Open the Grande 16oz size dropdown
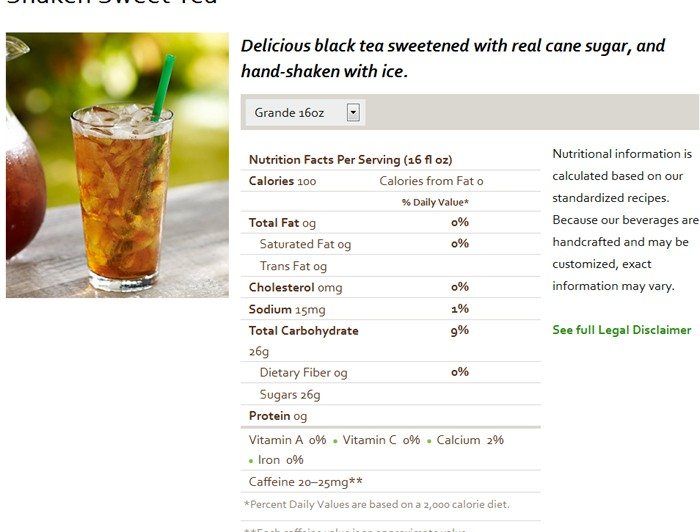The height and width of the screenshot is (532, 700). (x=305, y=112)
